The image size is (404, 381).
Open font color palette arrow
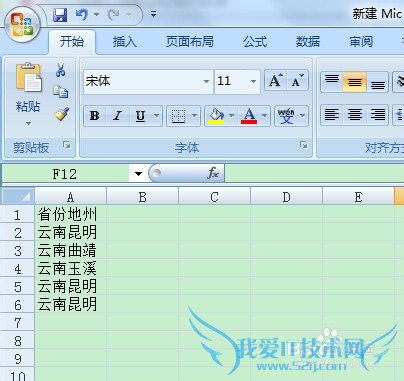point(265,116)
